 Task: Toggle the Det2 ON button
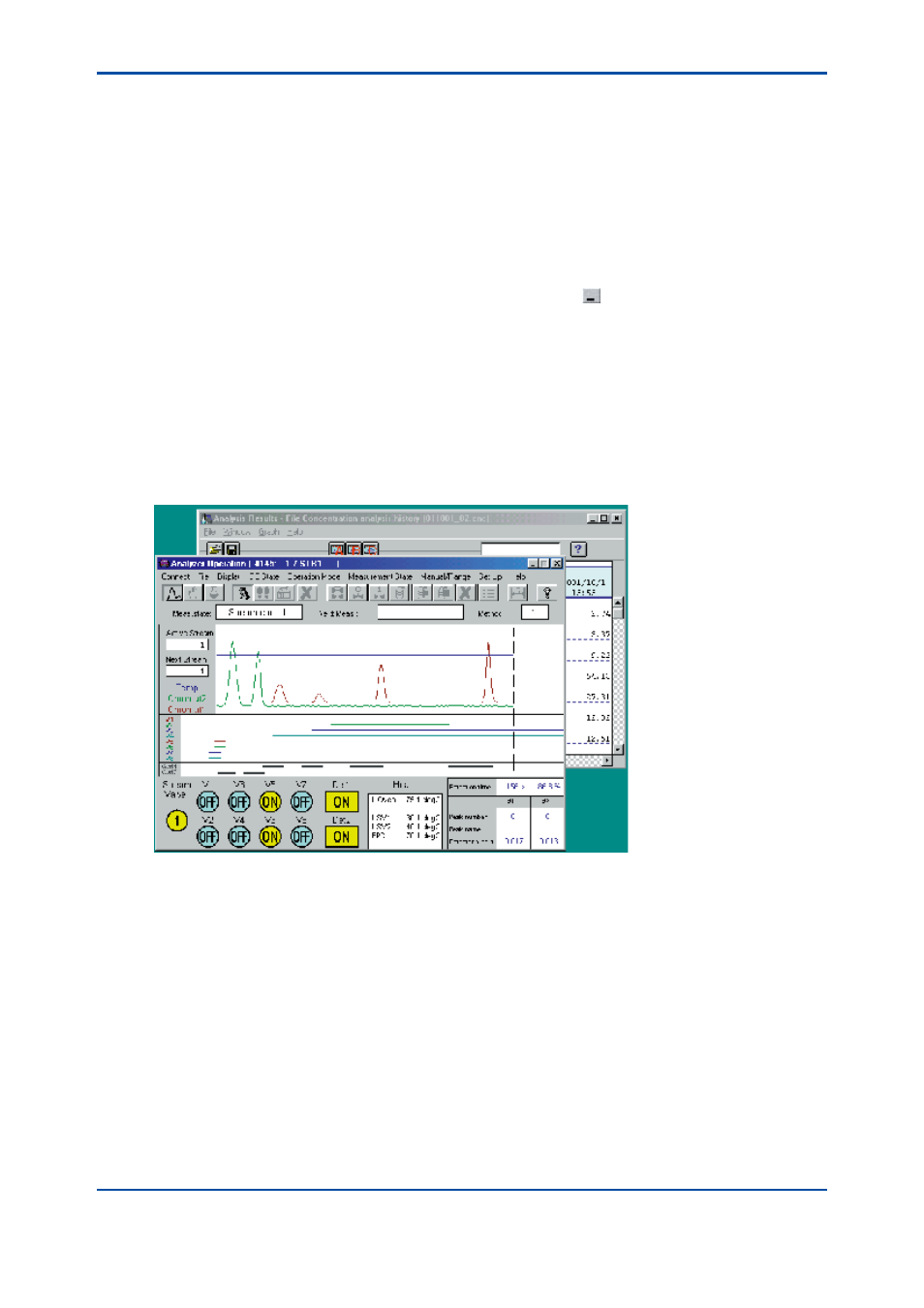click(341, 837)
